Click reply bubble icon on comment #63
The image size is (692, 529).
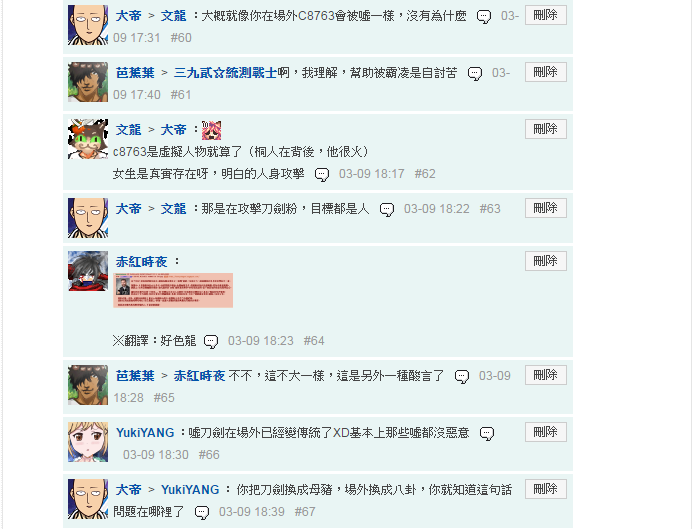[387, 210]
